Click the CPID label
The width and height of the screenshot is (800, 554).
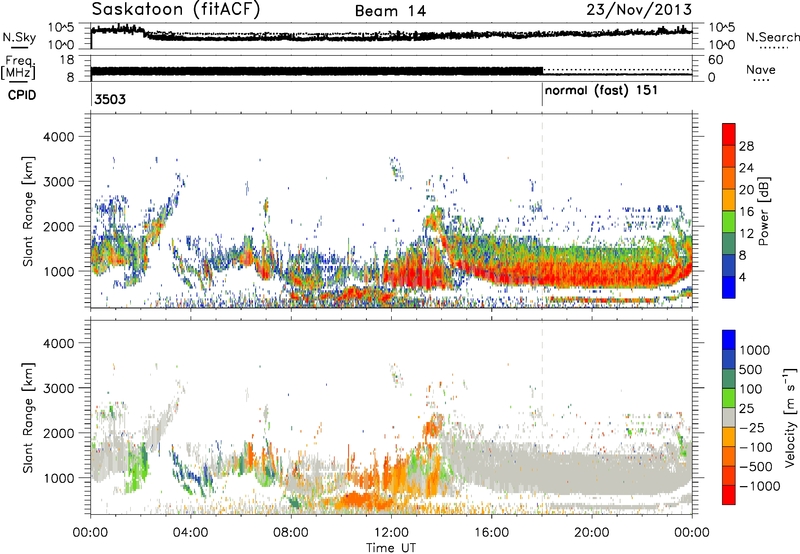[x=22, y=95]
